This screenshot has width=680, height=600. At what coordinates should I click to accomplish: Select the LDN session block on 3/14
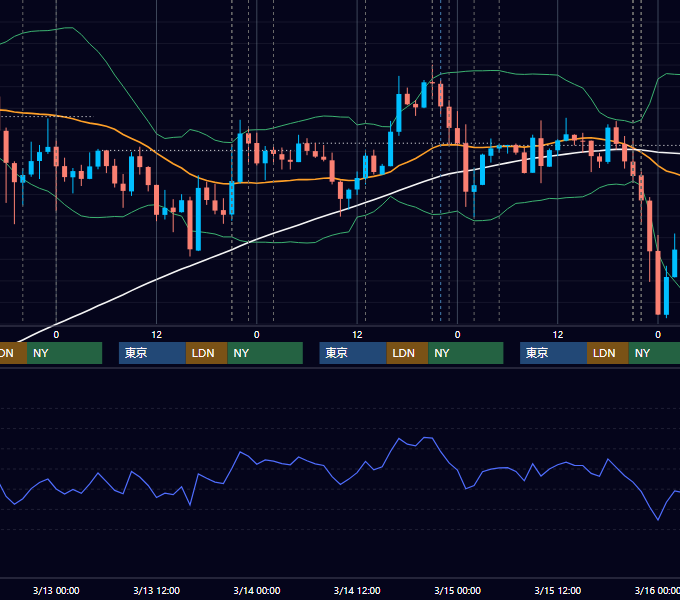coord(407,353)
